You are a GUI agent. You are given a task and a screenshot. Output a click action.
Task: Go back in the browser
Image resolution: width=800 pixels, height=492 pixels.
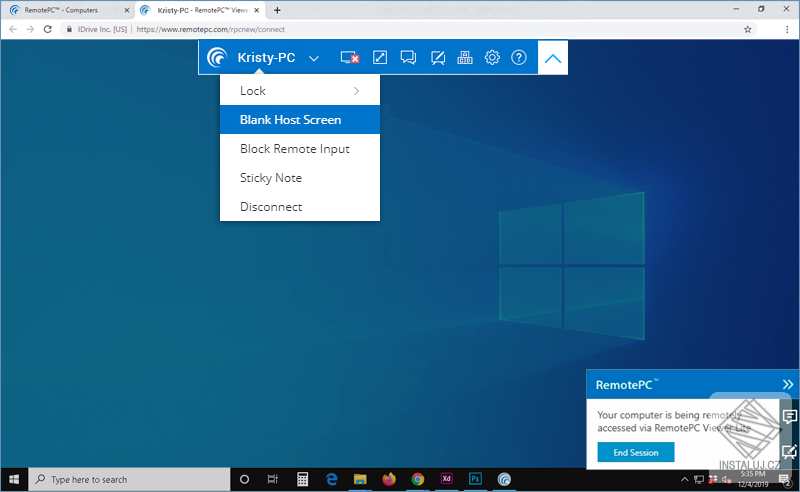click(x=13, y=29)
